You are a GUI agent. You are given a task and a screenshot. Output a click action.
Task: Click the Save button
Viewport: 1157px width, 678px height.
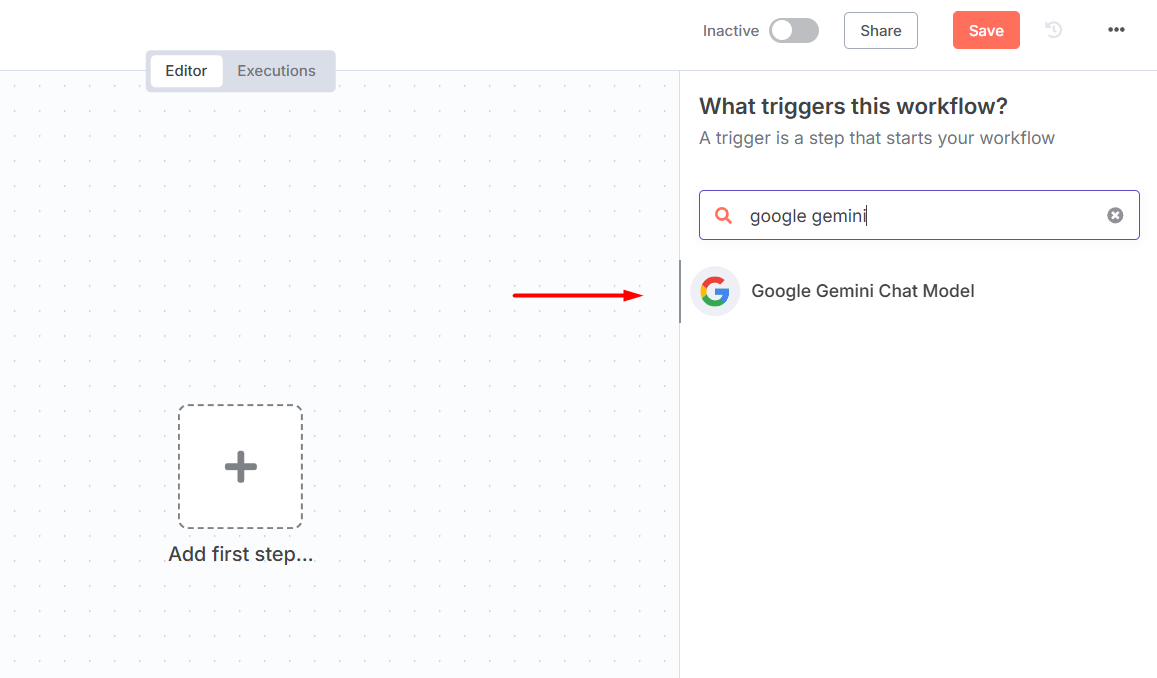pos(986,30)
